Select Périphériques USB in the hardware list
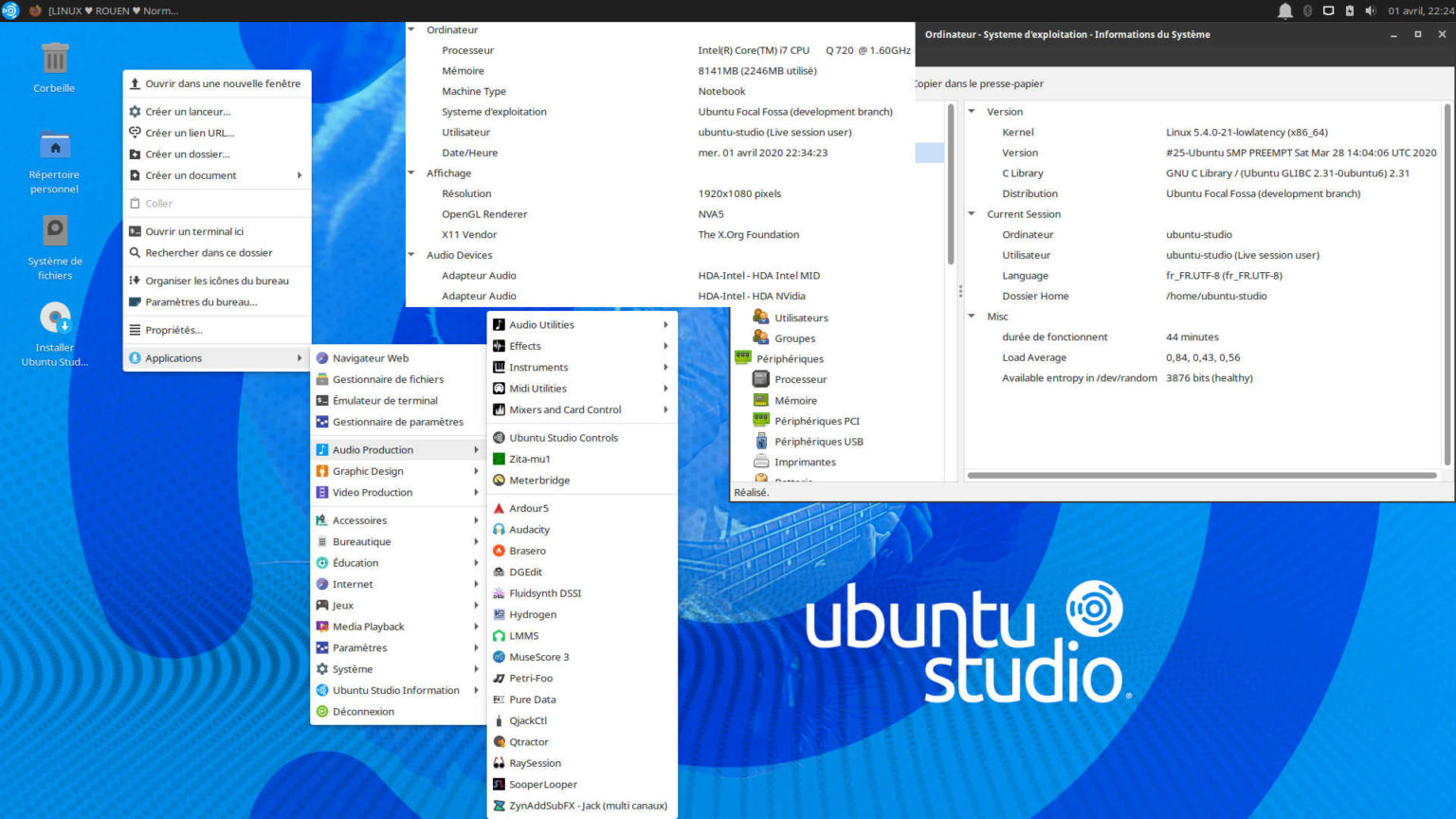 pyautogui.click(x=819, y=441)
